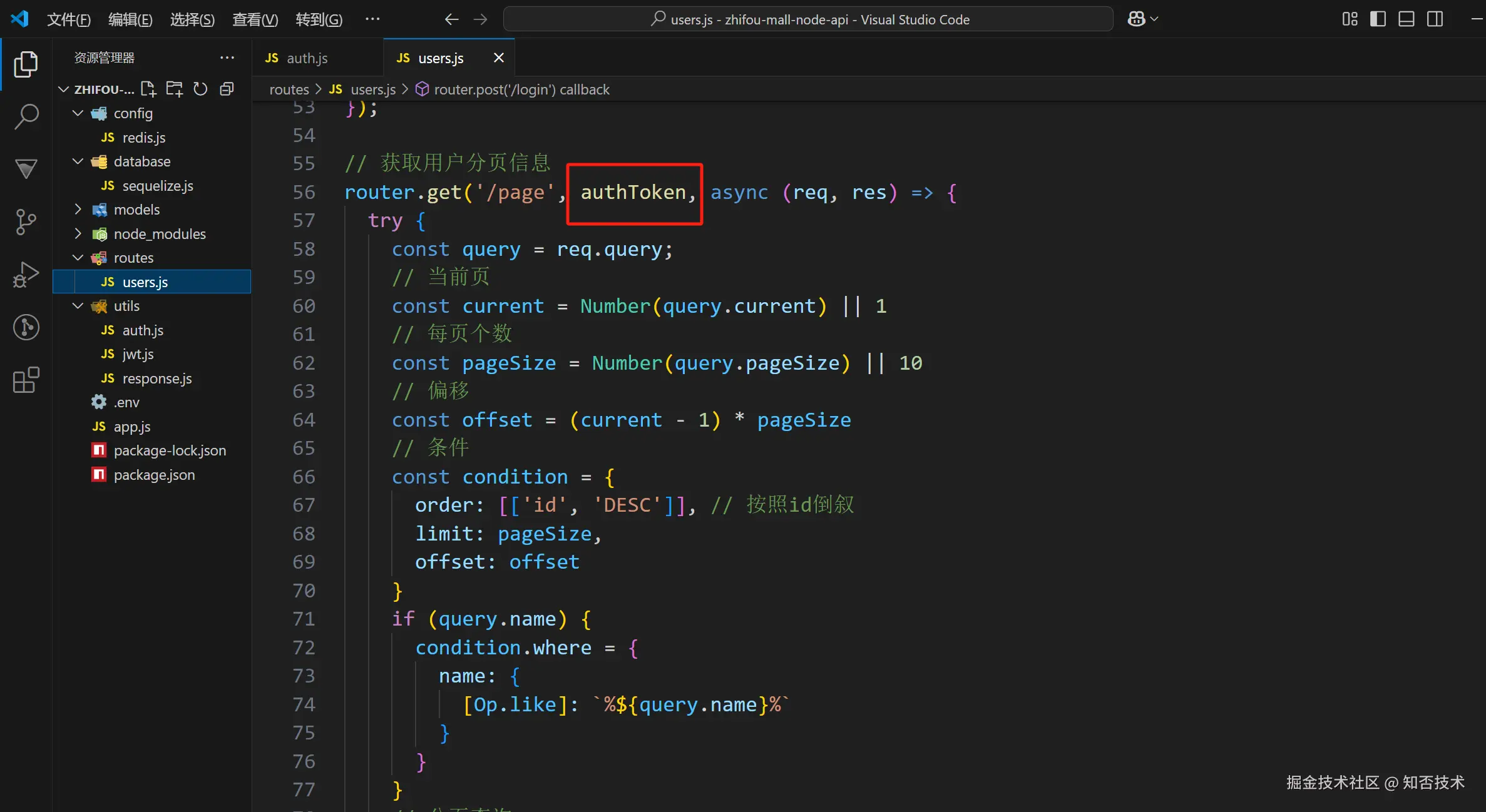1486x812 pixels.
Task: Open the 查看(V) menu
Action: pyautogui.click(x=255, y=19)
